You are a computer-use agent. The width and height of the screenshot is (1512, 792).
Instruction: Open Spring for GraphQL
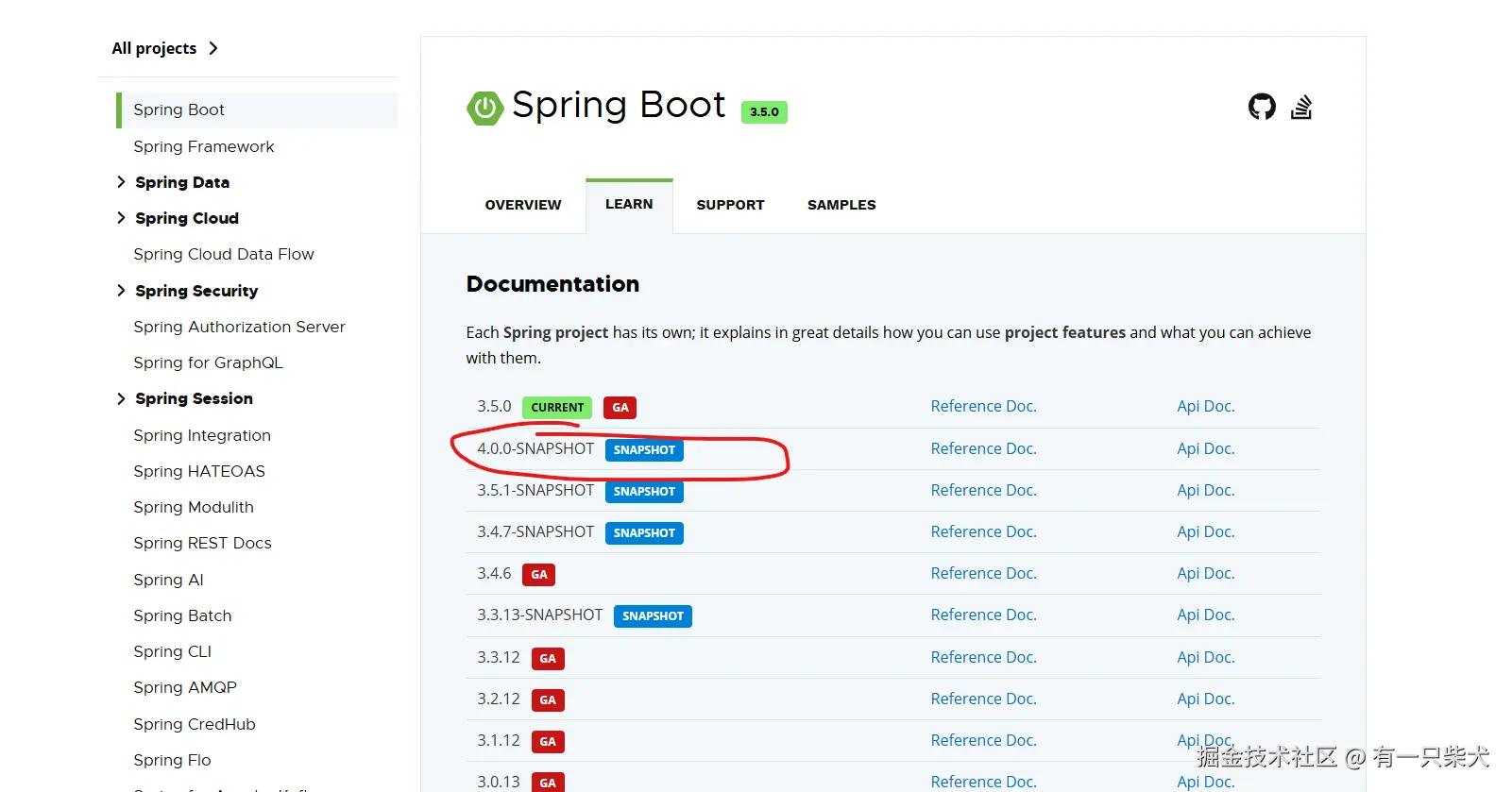tap(208, 362)
